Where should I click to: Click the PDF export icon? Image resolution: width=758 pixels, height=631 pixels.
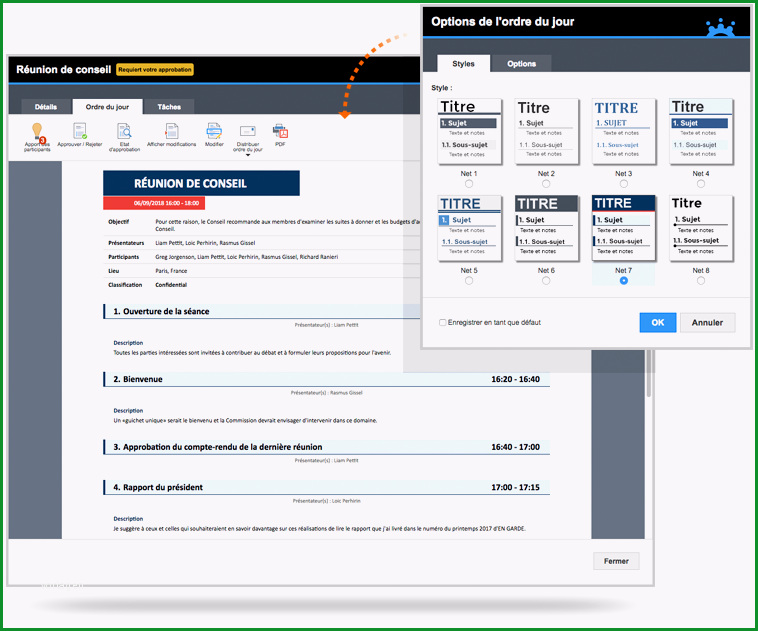[280, 131]
